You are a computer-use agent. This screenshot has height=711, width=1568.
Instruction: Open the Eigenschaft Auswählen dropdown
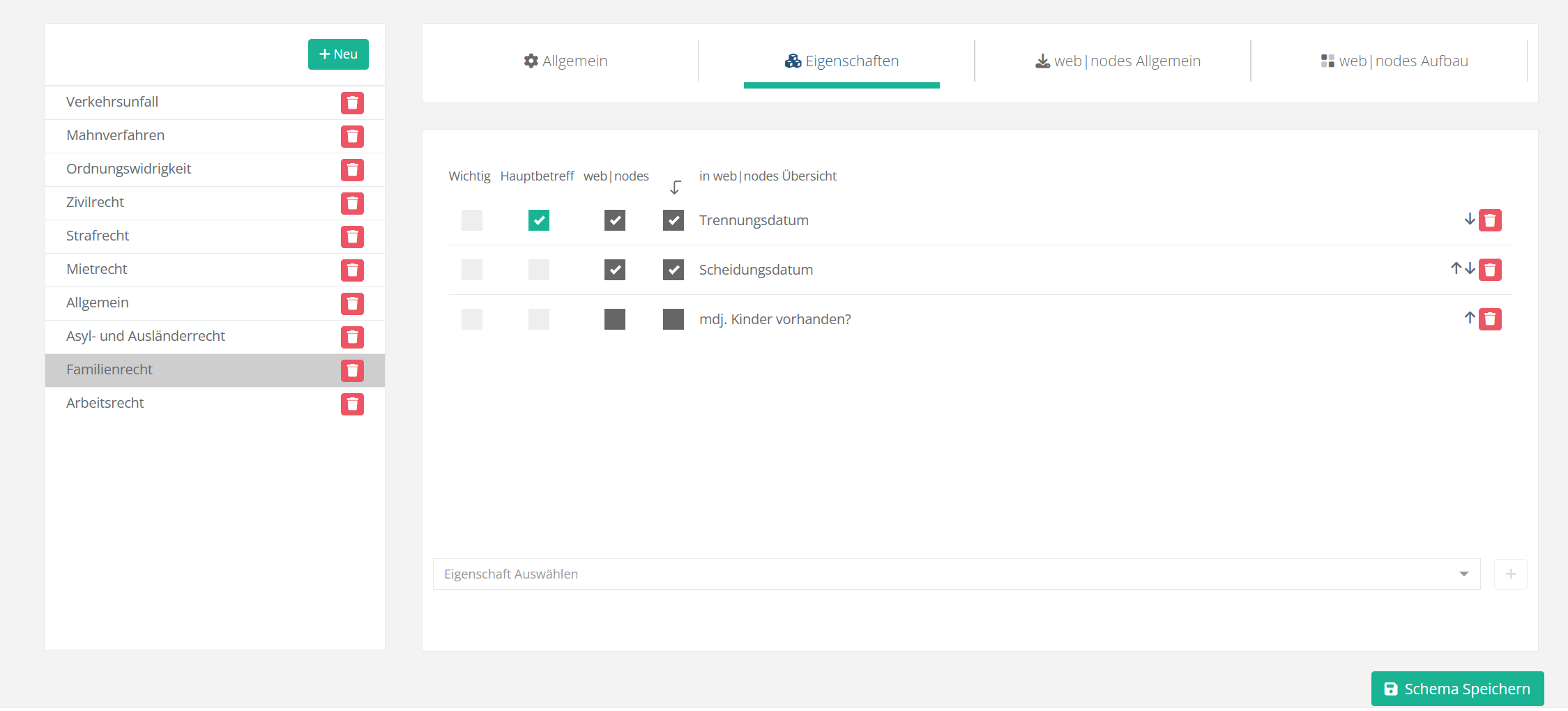pos(948,574)
